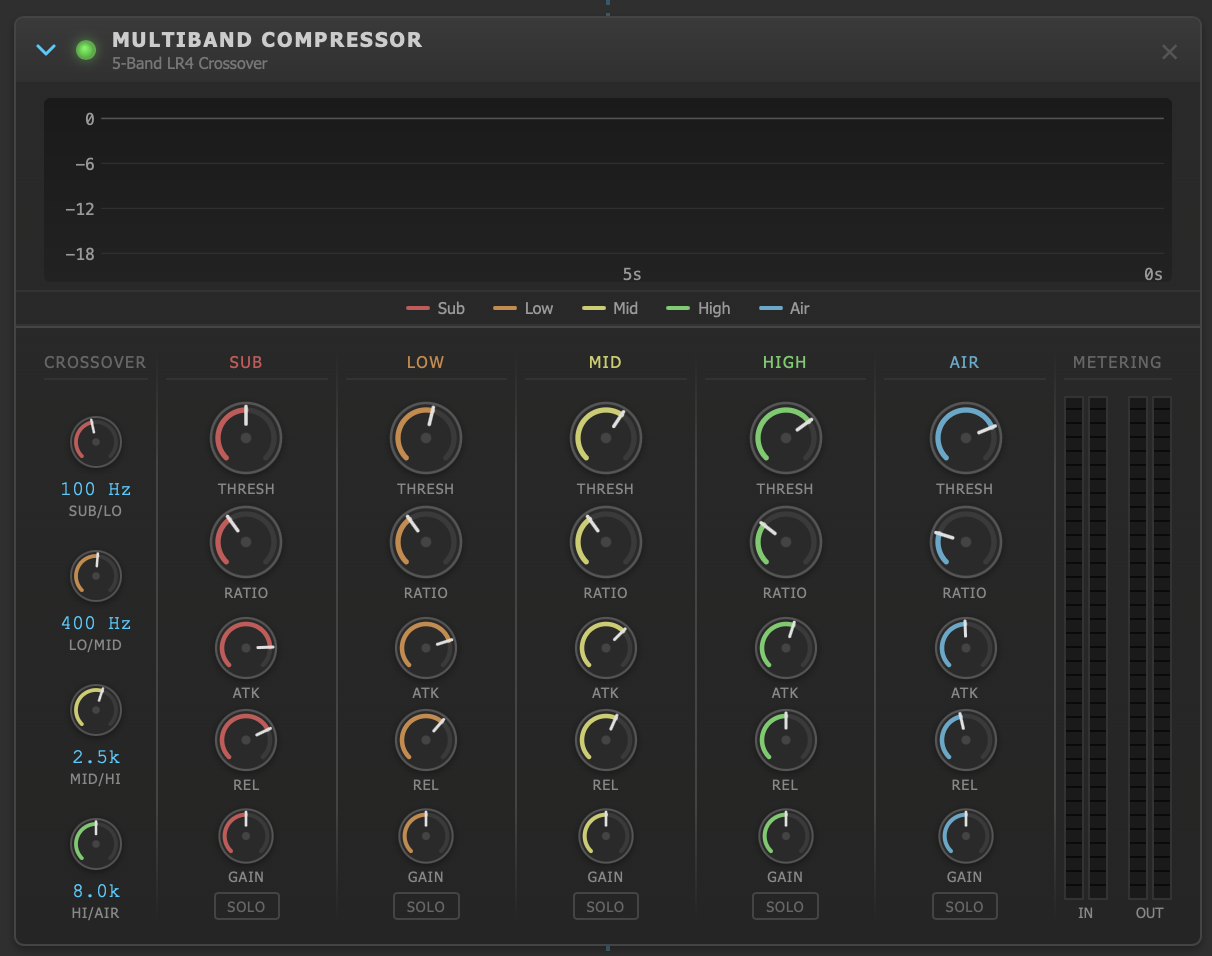1212x956 pixels.
Task: Click the MULTIBAND COMPRESSOR title
Action: click(267, 40)
